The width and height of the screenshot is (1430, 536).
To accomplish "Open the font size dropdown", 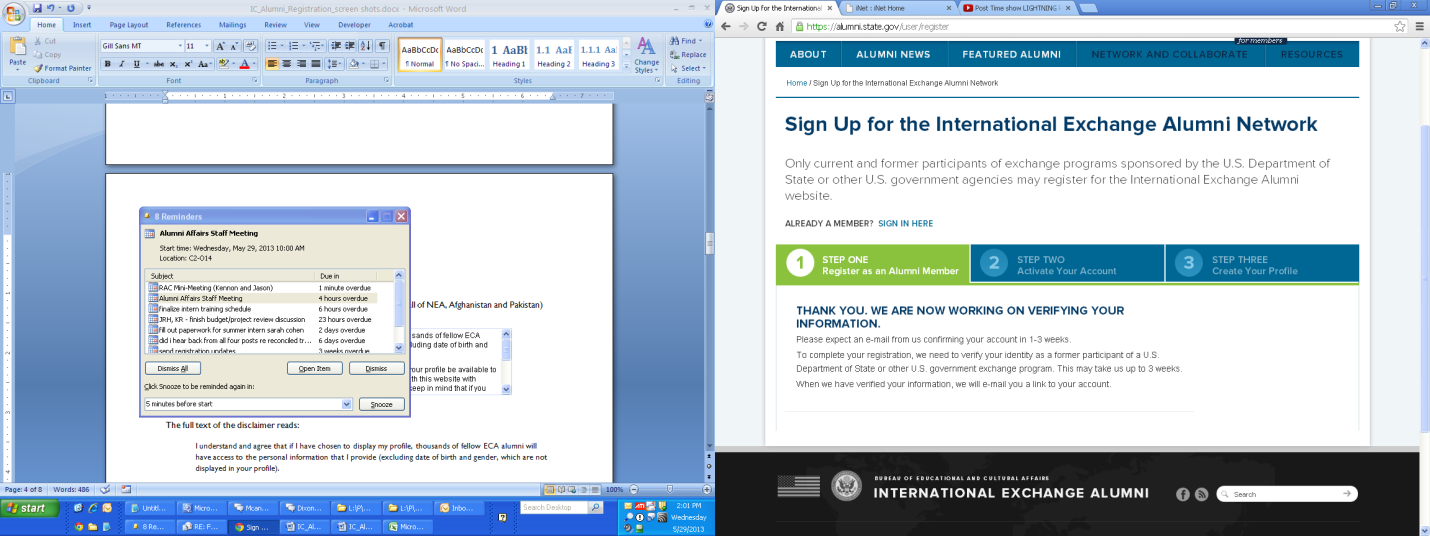I will pos(206,46).
